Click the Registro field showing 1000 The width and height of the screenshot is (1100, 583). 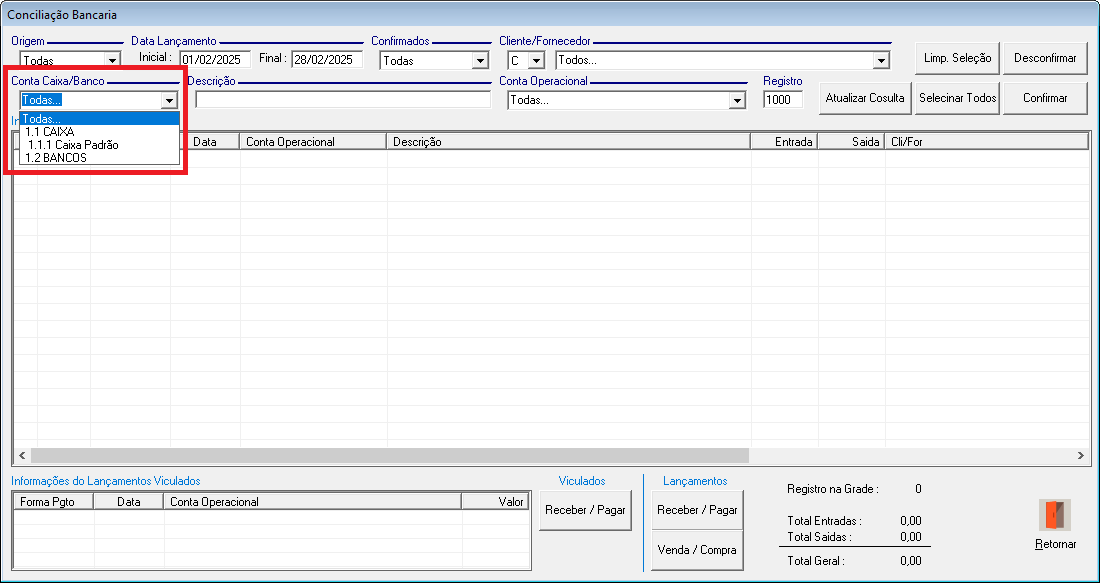[x=783, y=100]
